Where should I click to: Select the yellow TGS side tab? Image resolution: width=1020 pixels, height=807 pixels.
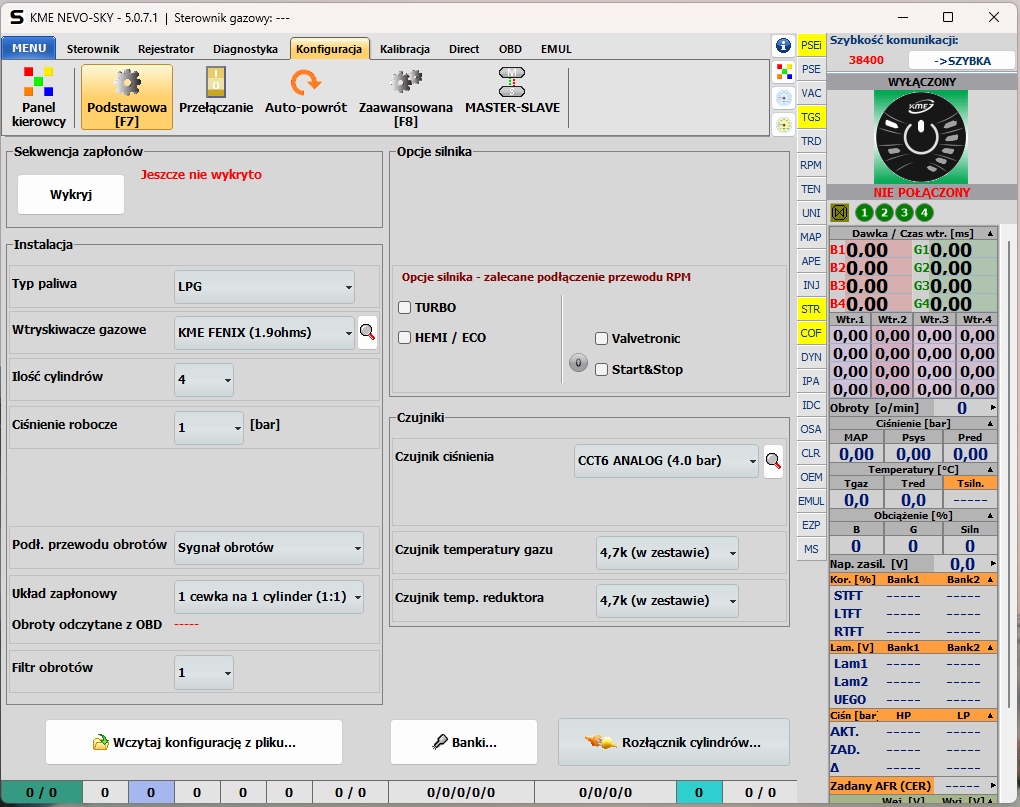811,117
